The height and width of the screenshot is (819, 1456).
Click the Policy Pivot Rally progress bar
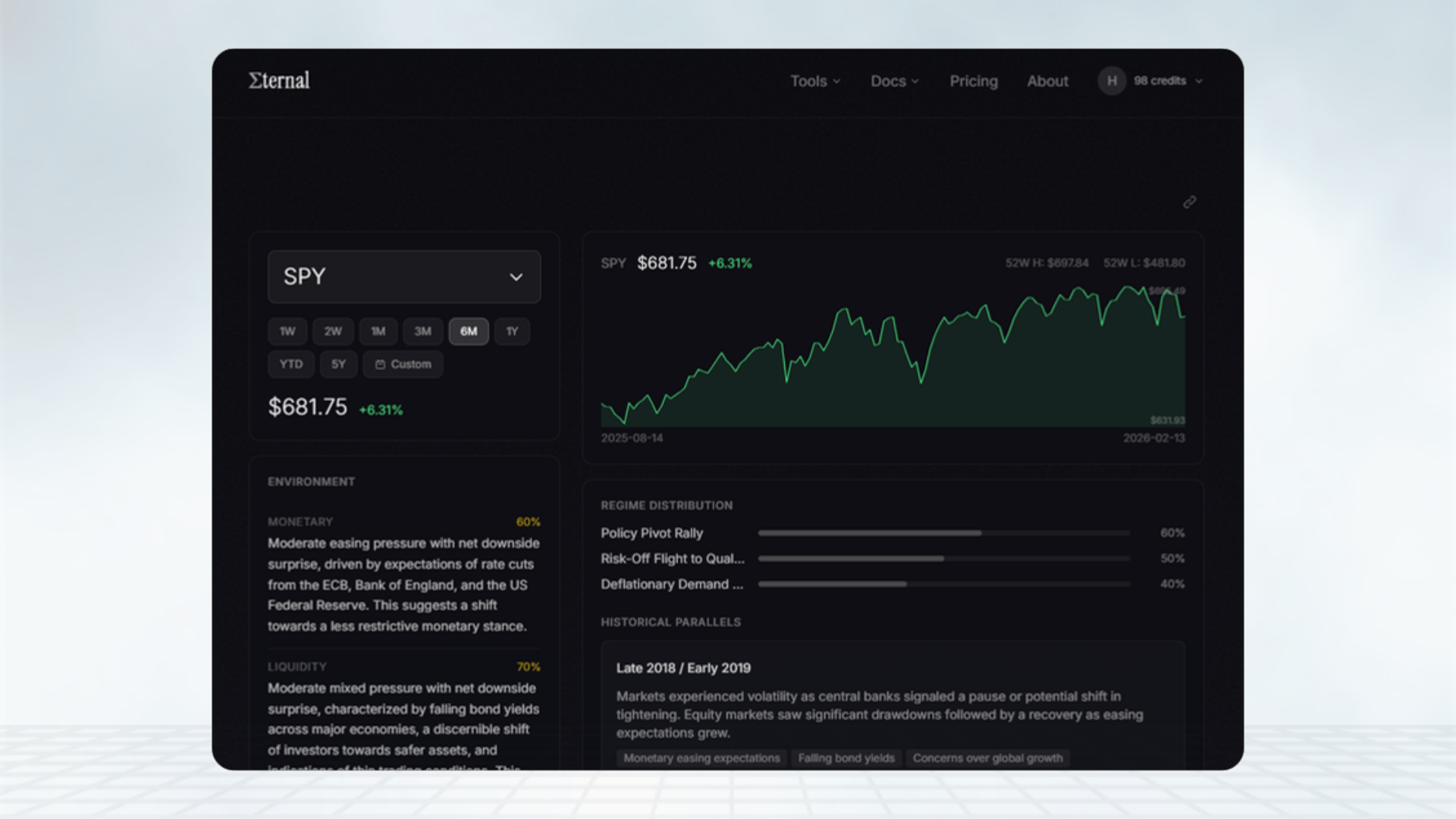pos(944,533)
